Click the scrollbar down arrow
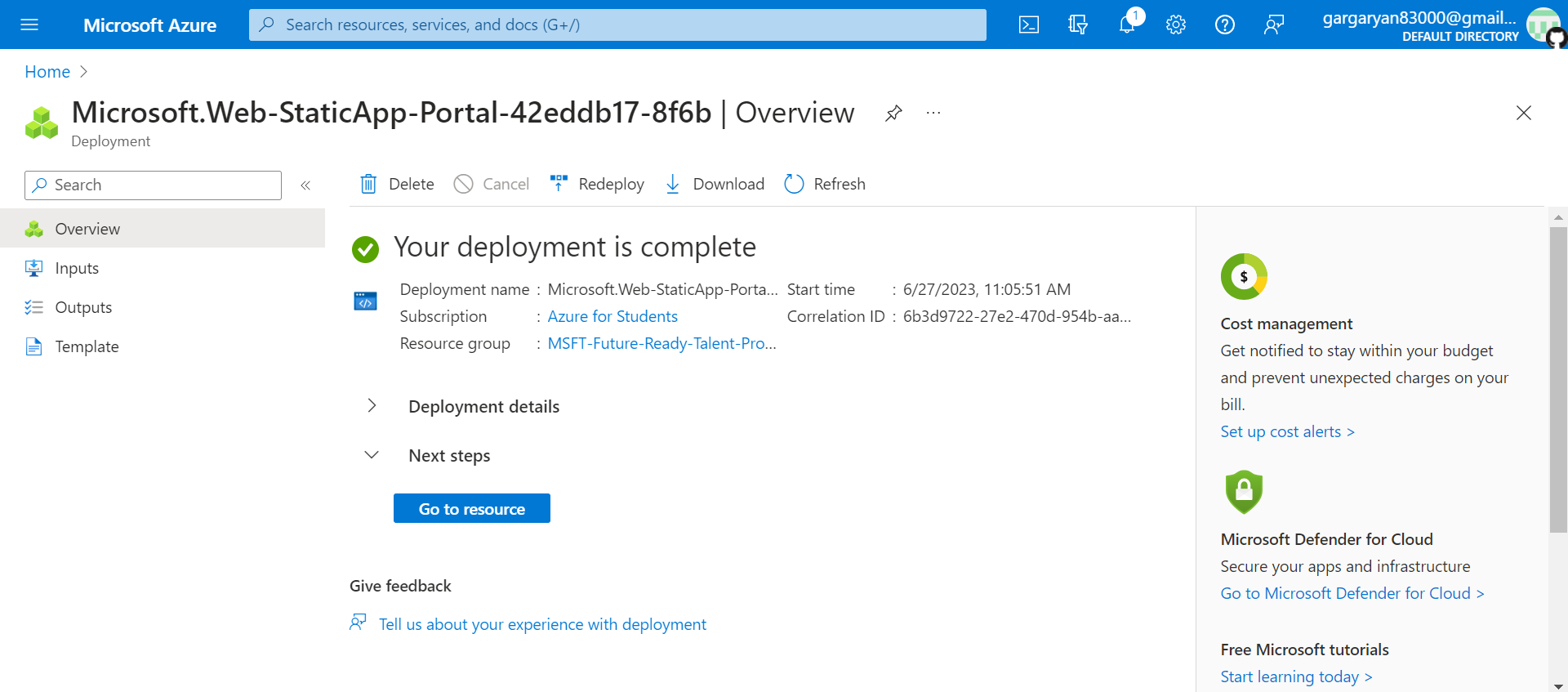 [x=1558, y=686]
